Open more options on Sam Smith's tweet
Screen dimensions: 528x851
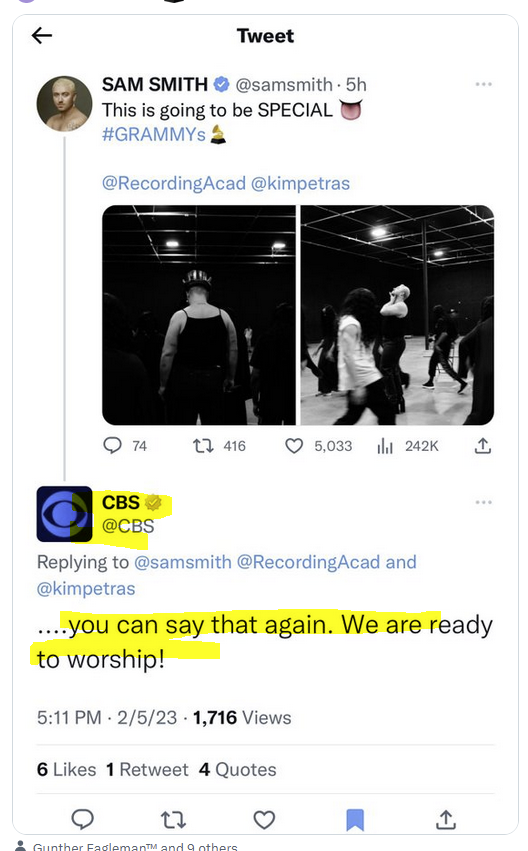pyautogui.click(x=483, y=84)
